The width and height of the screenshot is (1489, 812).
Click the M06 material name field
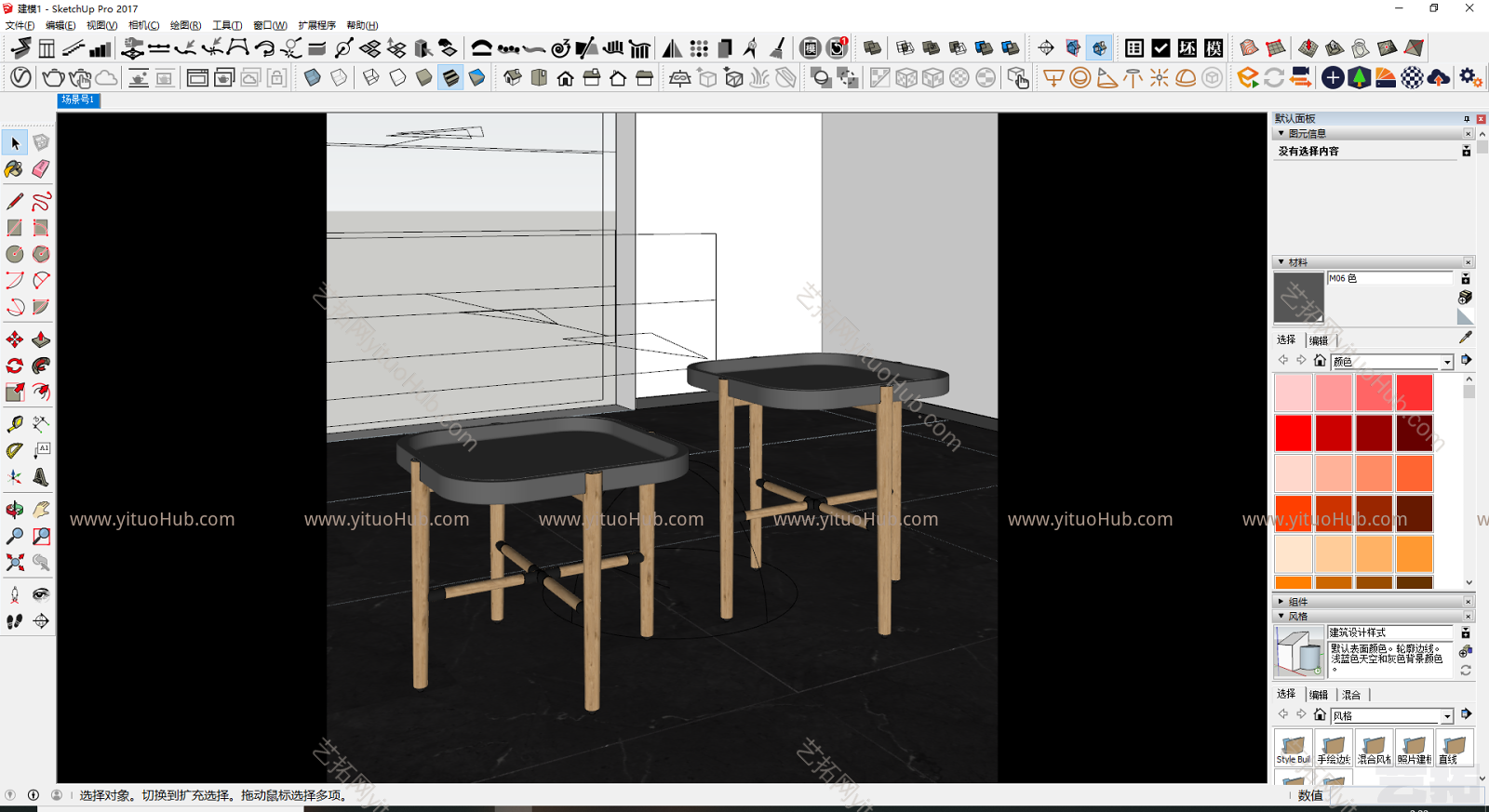[1389, 278]
